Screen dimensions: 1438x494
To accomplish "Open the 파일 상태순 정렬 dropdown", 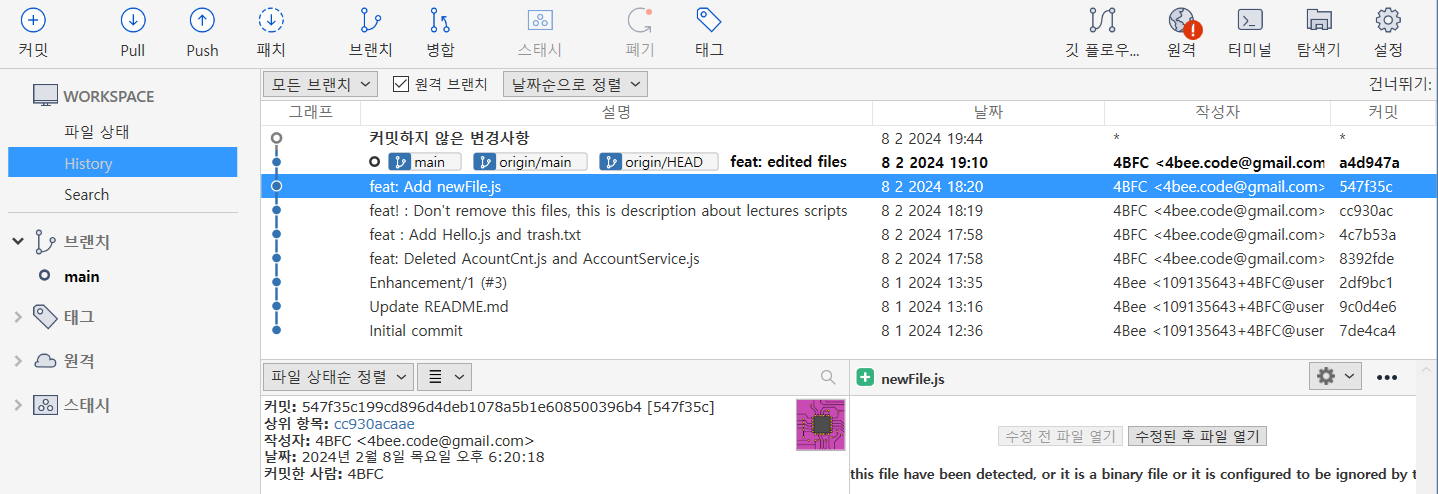I will pos(338,377).
